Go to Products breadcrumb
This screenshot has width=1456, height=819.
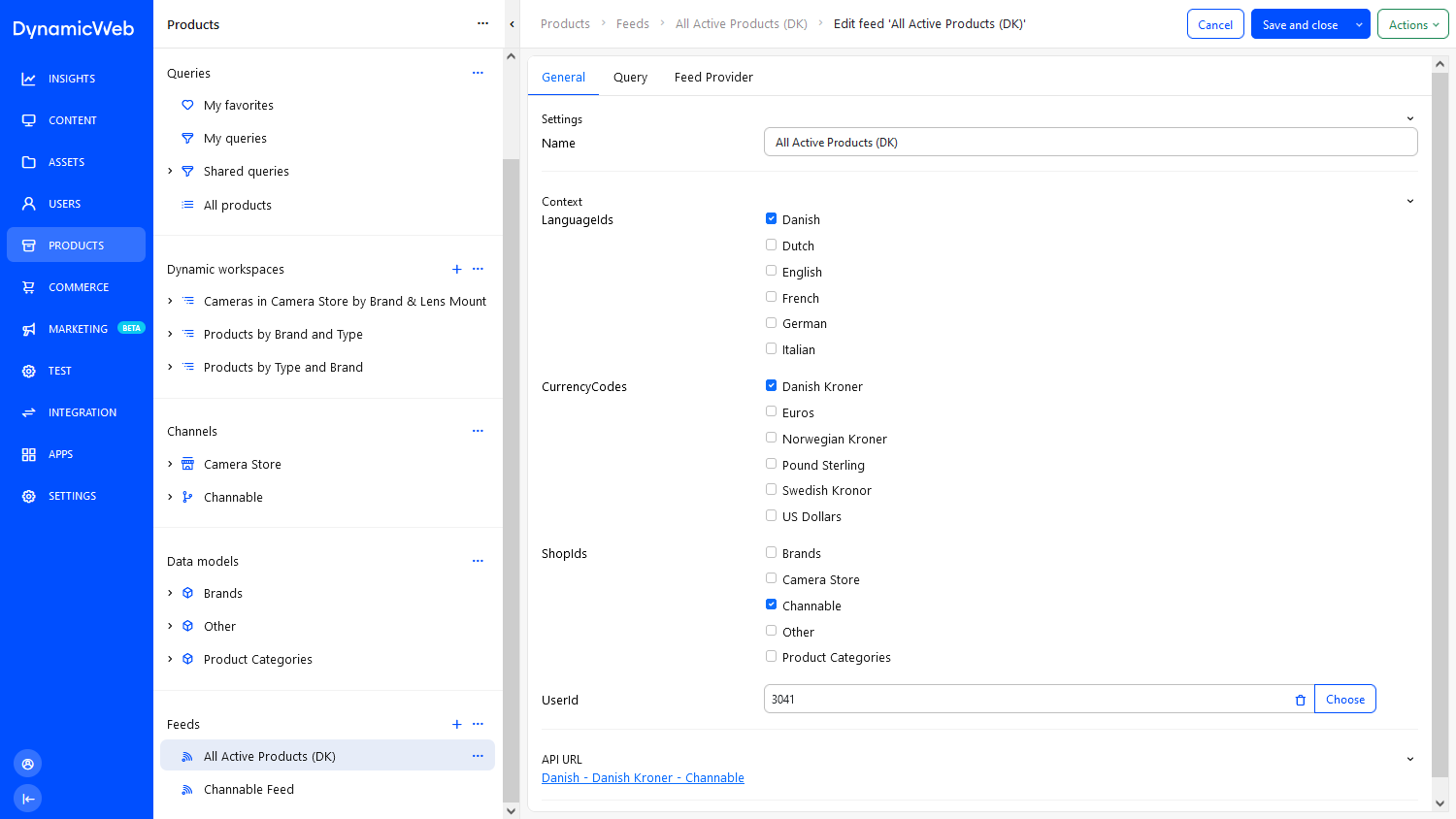pos(565,23)
